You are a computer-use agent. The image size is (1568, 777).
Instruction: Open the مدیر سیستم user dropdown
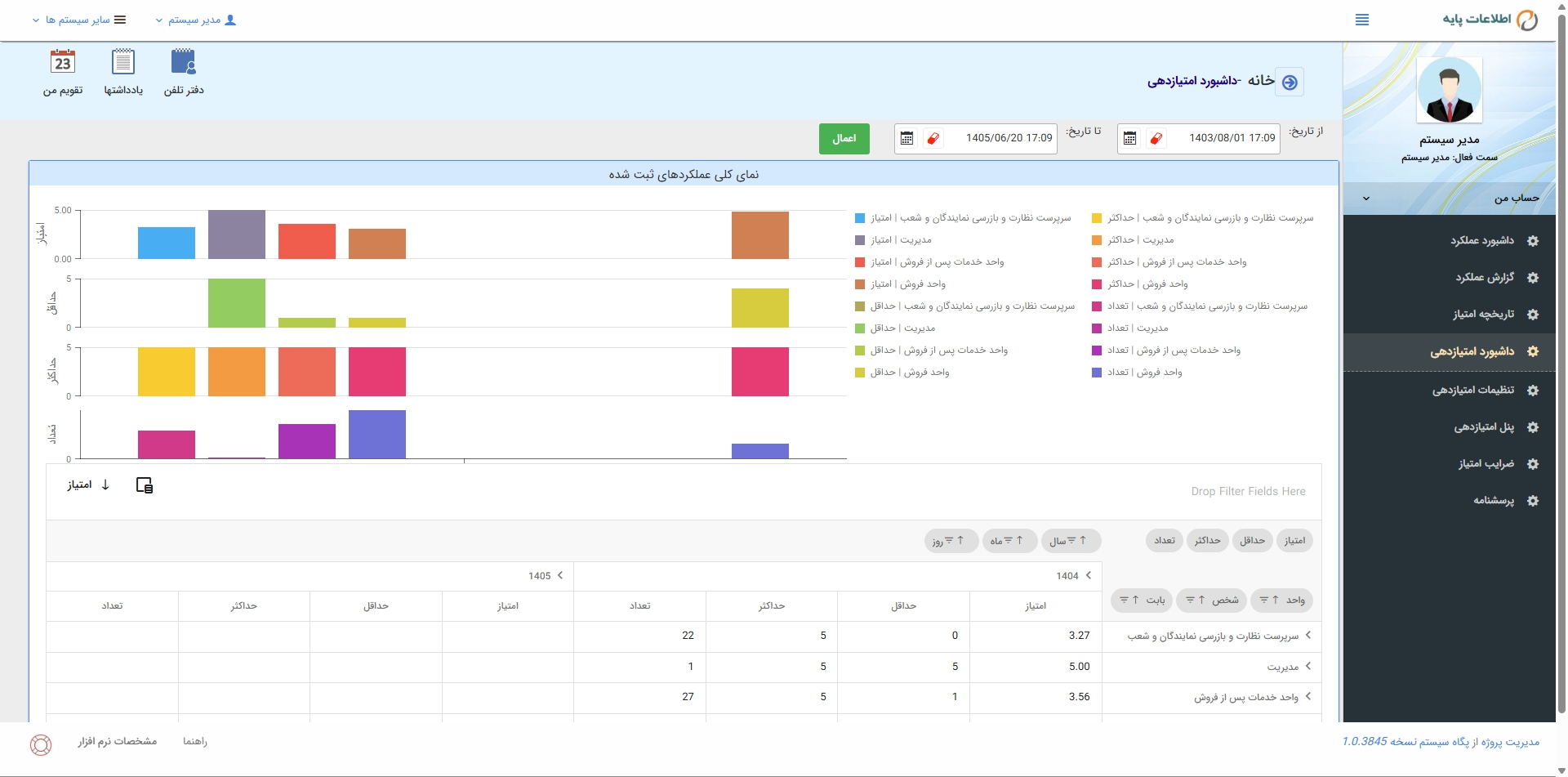pyautogui.click(x=196, y=20)
